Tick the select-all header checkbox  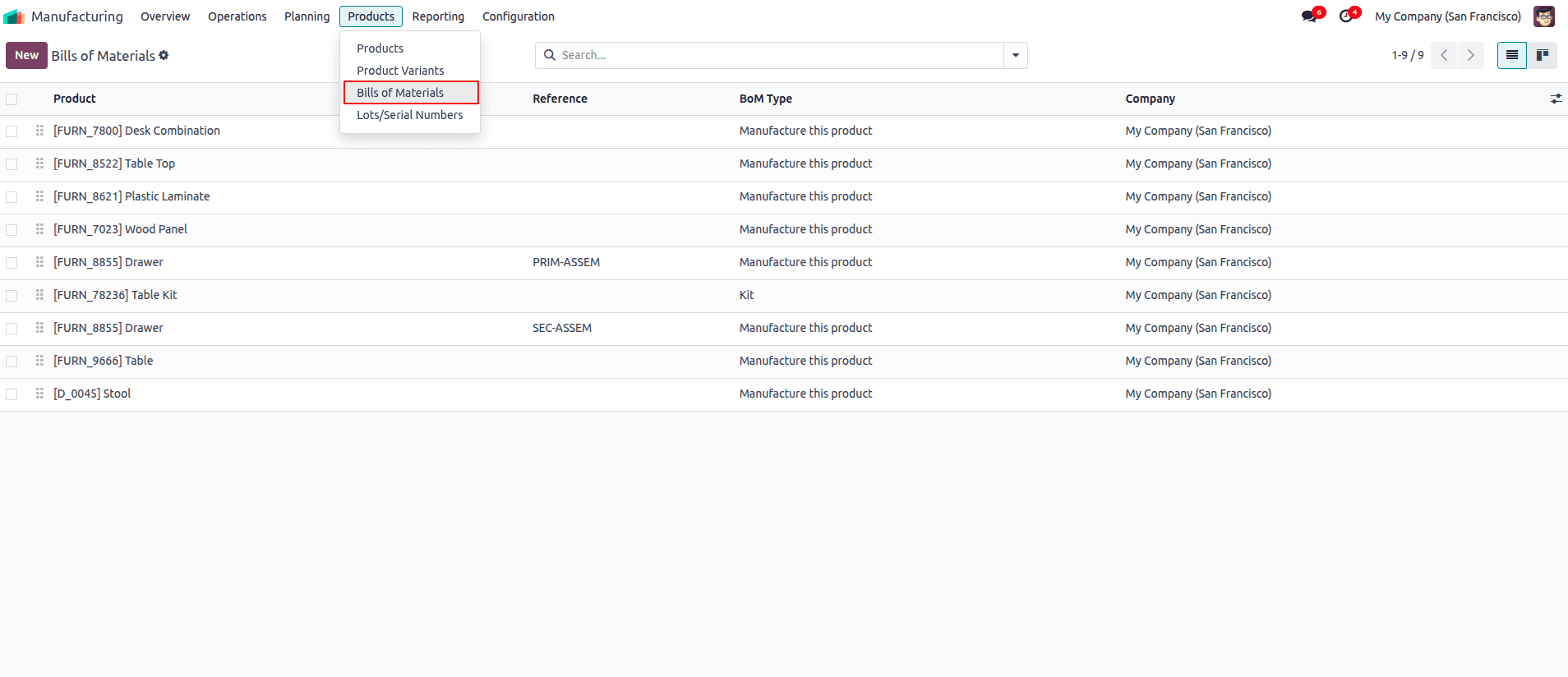pos(12,99)
